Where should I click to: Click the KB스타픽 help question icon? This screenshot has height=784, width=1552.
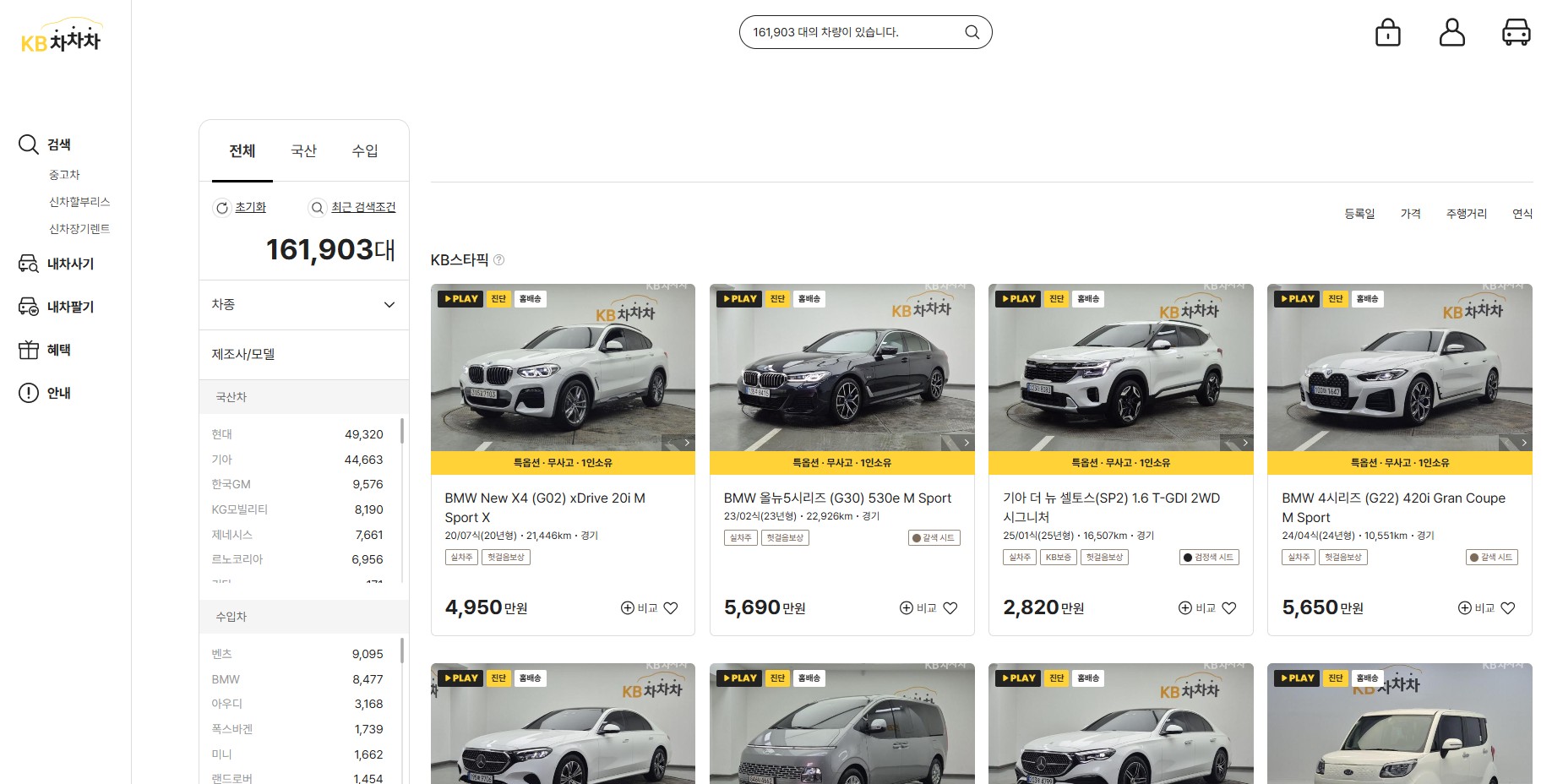point(499,260)
